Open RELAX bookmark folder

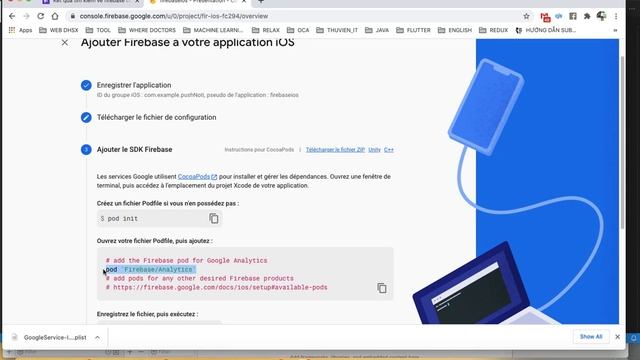pos(266,30)
